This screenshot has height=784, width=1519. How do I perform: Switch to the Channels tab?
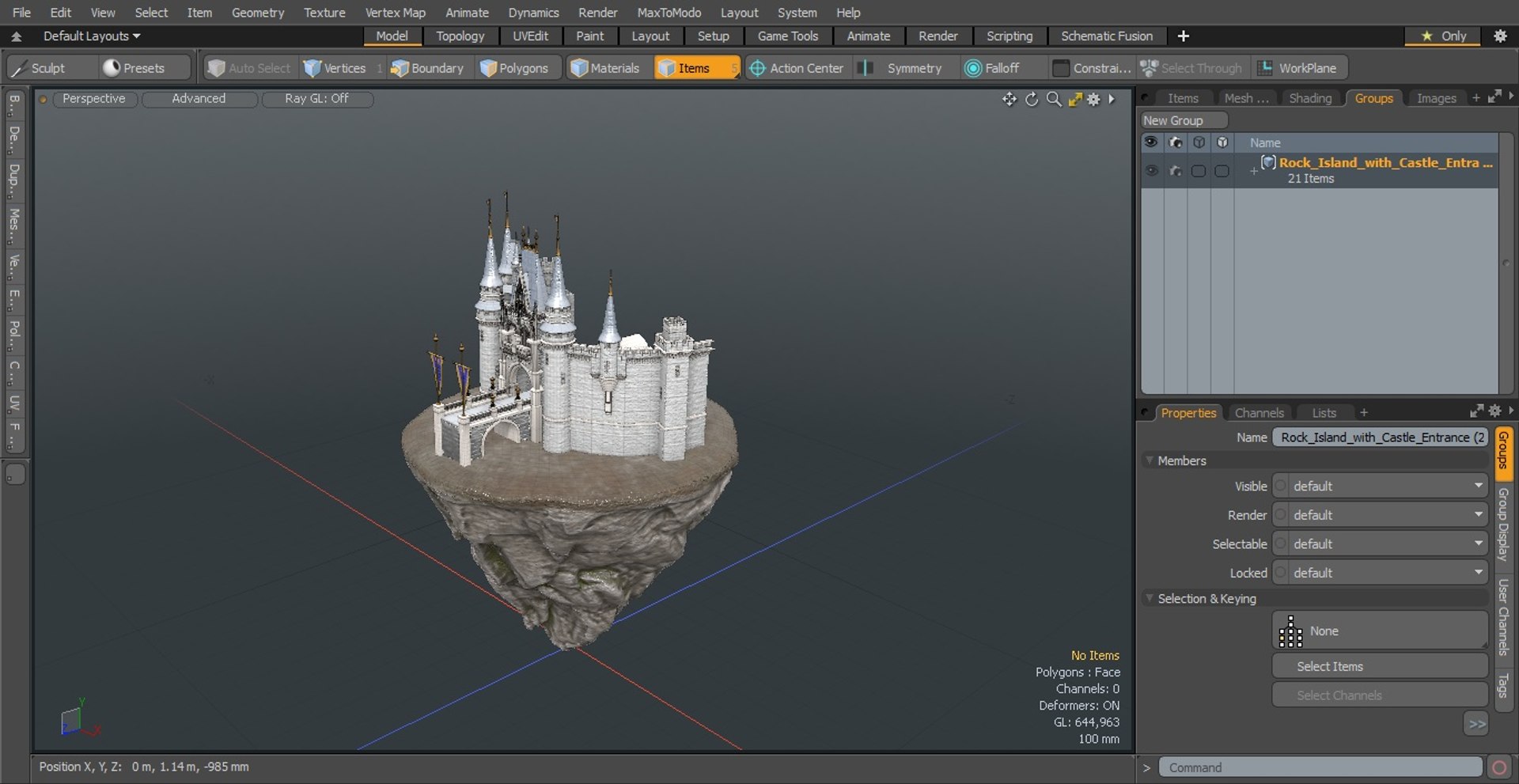[1259, 413]
